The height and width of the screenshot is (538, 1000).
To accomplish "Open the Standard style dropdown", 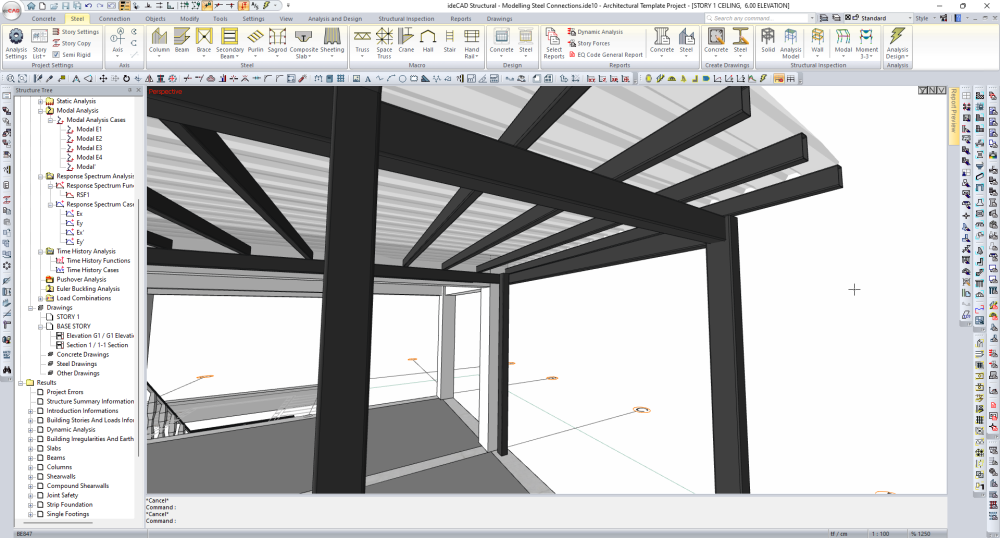I will pos(883,18).
